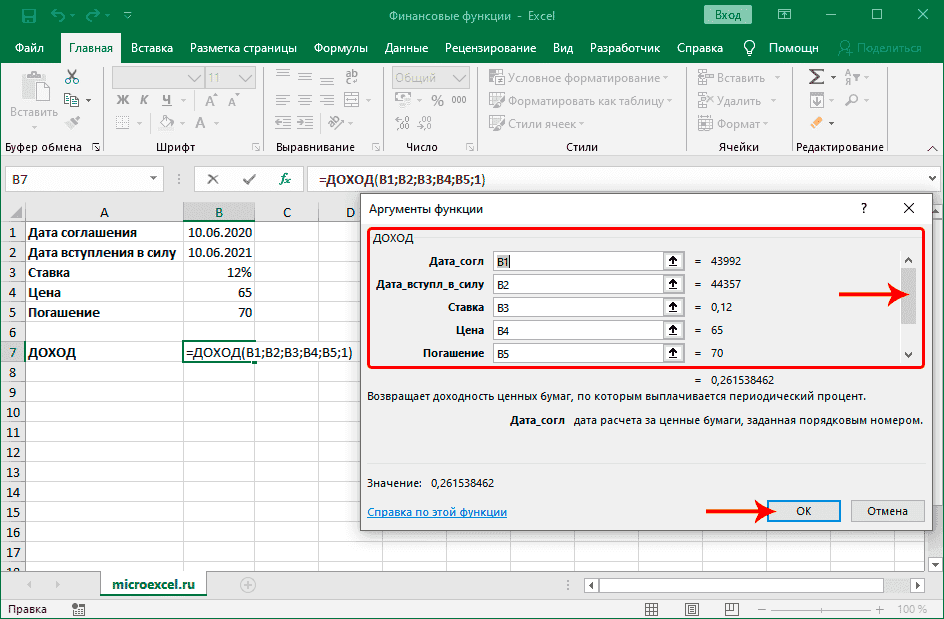
Task: Cancel formula entry with X icon
Action: coord(213,179)
